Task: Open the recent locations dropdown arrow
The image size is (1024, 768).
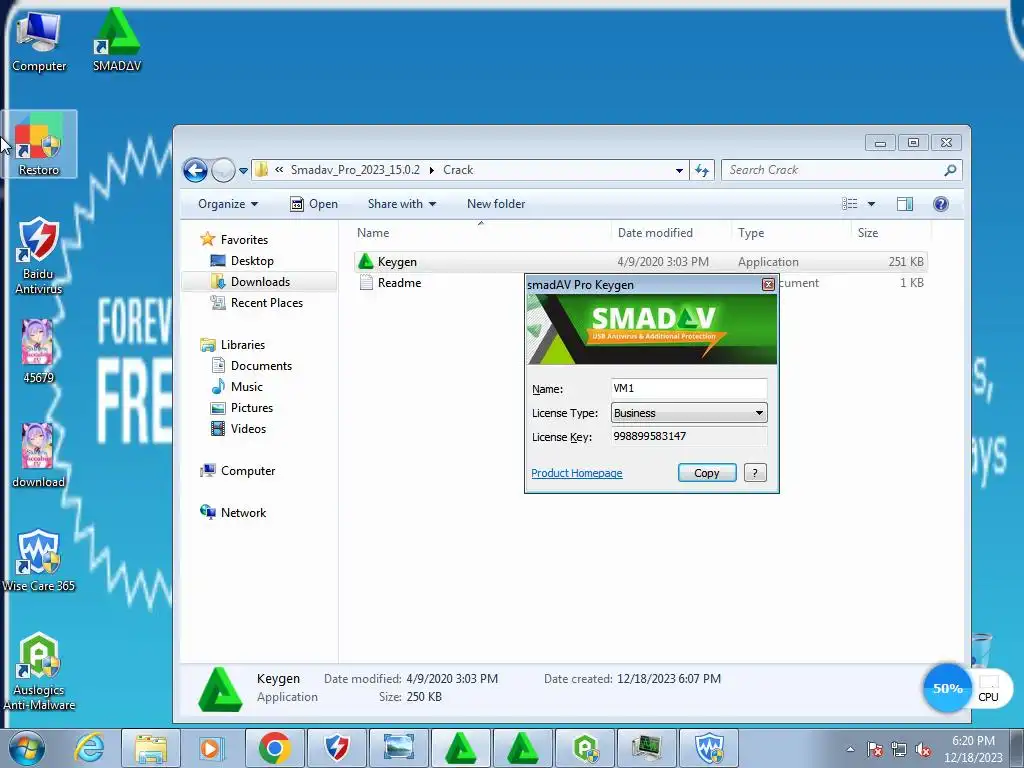Action: (243, 170)
